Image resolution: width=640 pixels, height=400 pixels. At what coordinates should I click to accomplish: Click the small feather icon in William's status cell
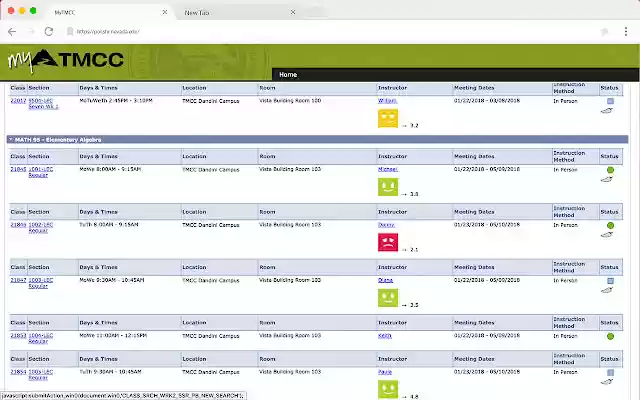coord(607,111)
